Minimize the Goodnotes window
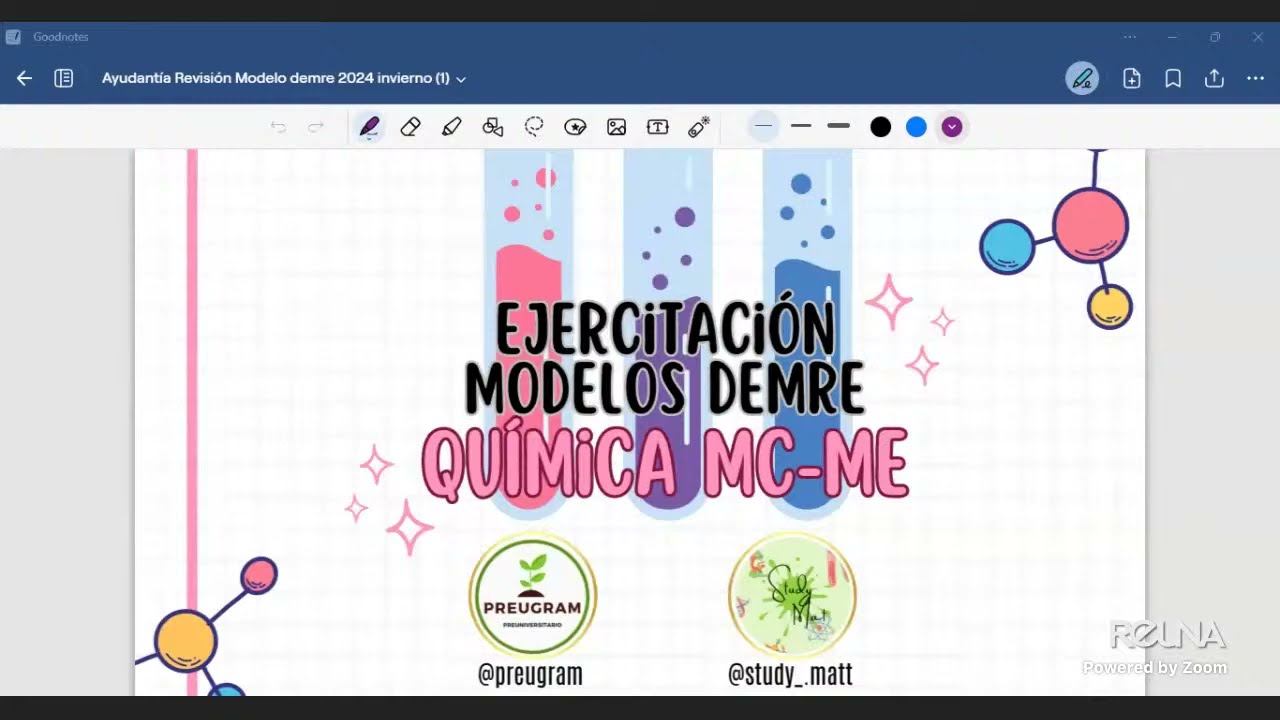The height and width of the screenshot is (720, 1280). 1172,37
